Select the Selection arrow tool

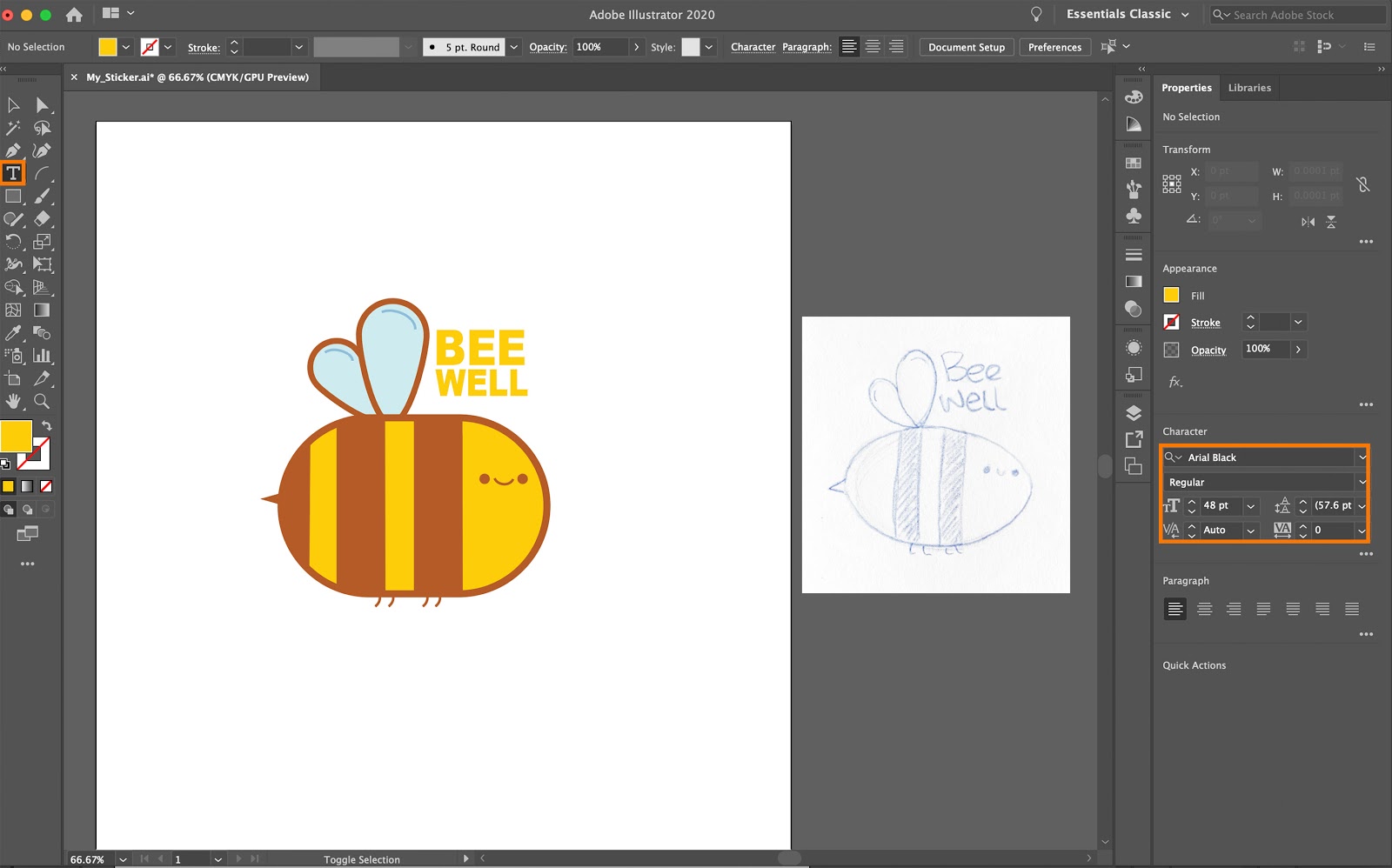point(13,104)
